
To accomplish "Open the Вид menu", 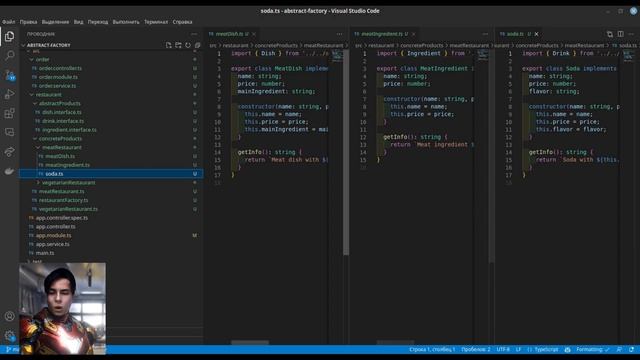I will 78,22.
